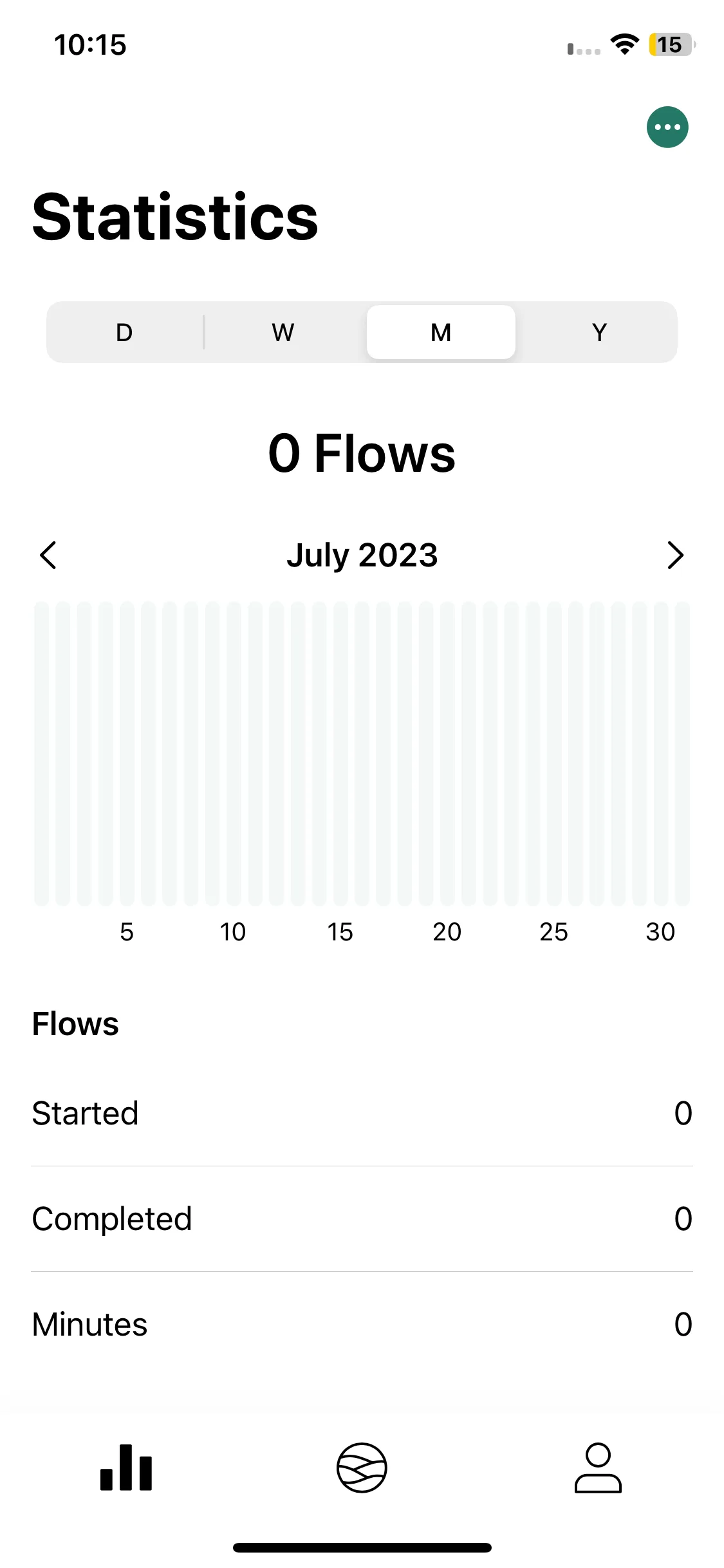The width and height of the screenshot is (724, 1568).
Task: Select the Y (year) segment
Action: point(599,332)
